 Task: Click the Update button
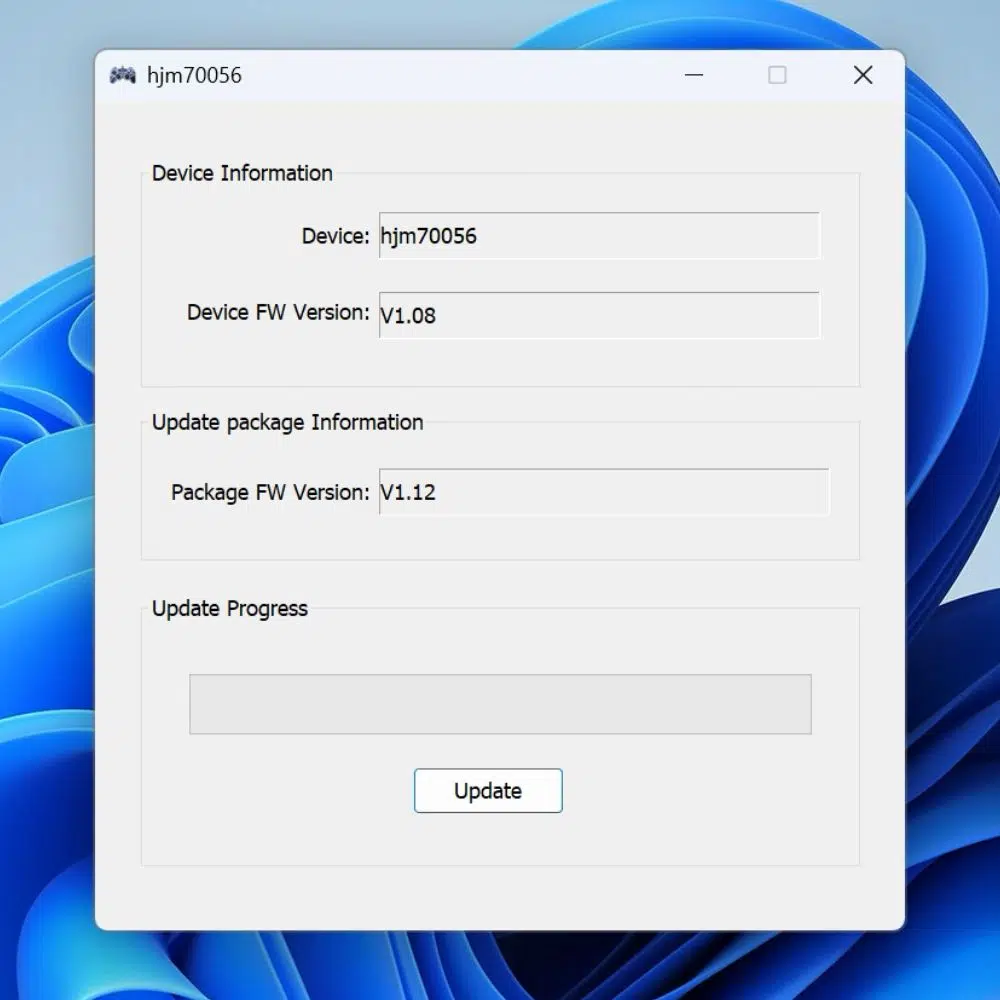click(488, 790)
